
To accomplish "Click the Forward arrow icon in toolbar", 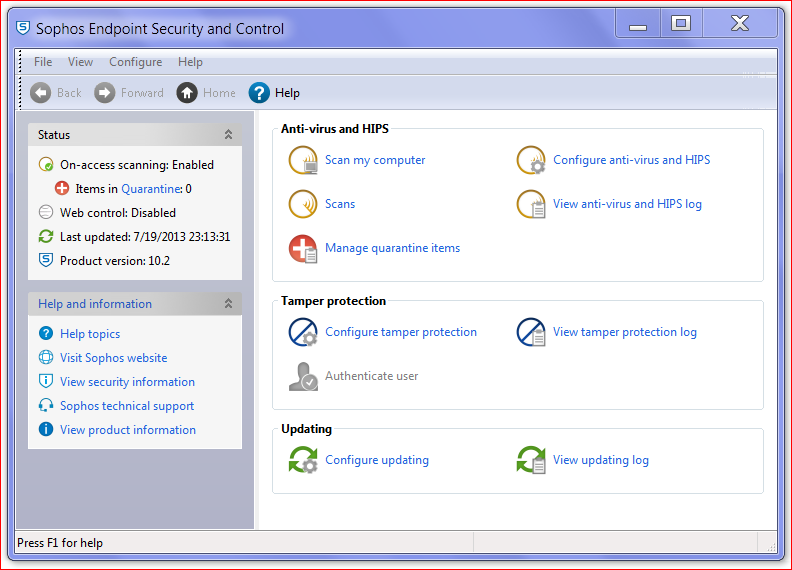I will pos(105,93).
